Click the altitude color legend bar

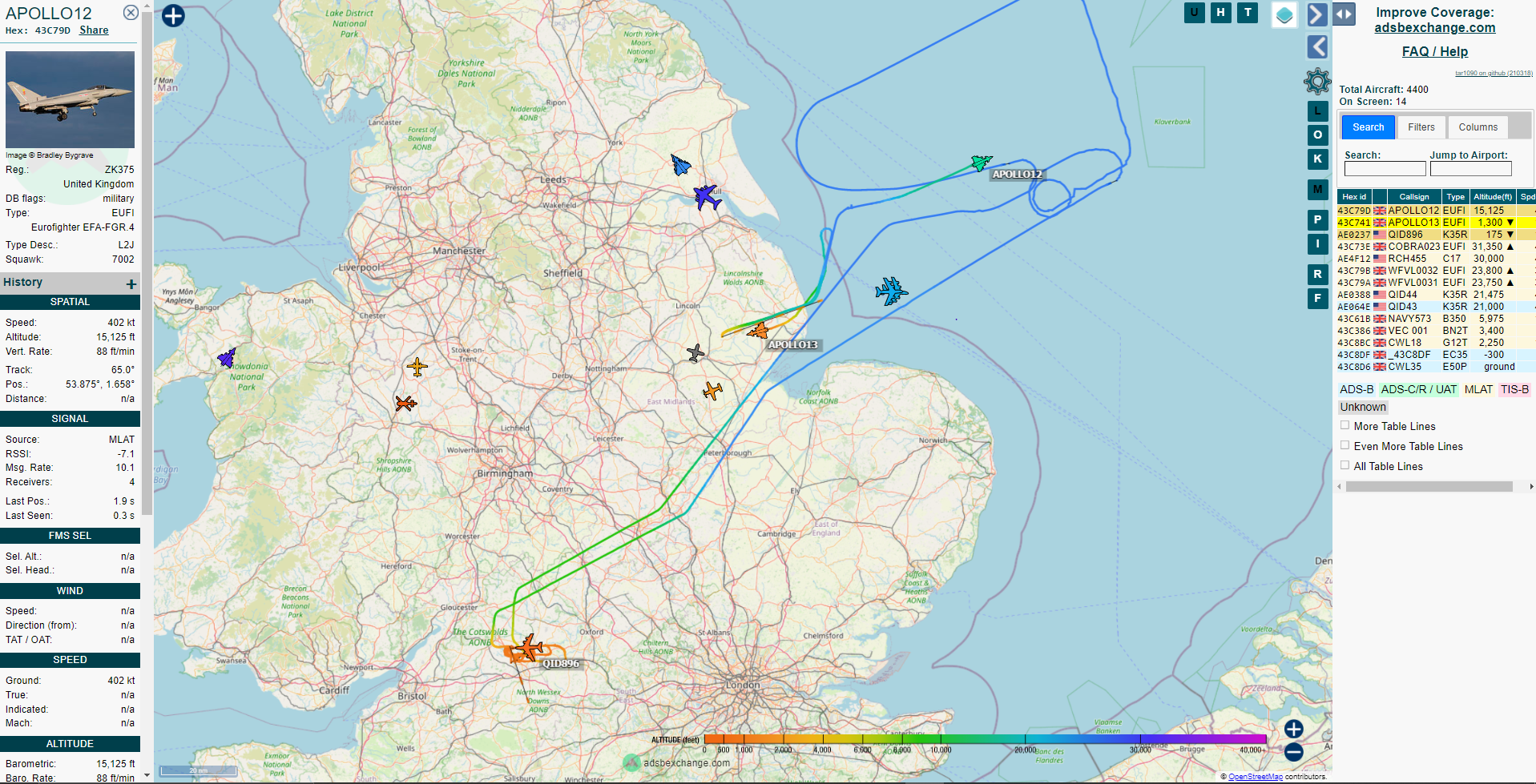click(x=985, y=739)
